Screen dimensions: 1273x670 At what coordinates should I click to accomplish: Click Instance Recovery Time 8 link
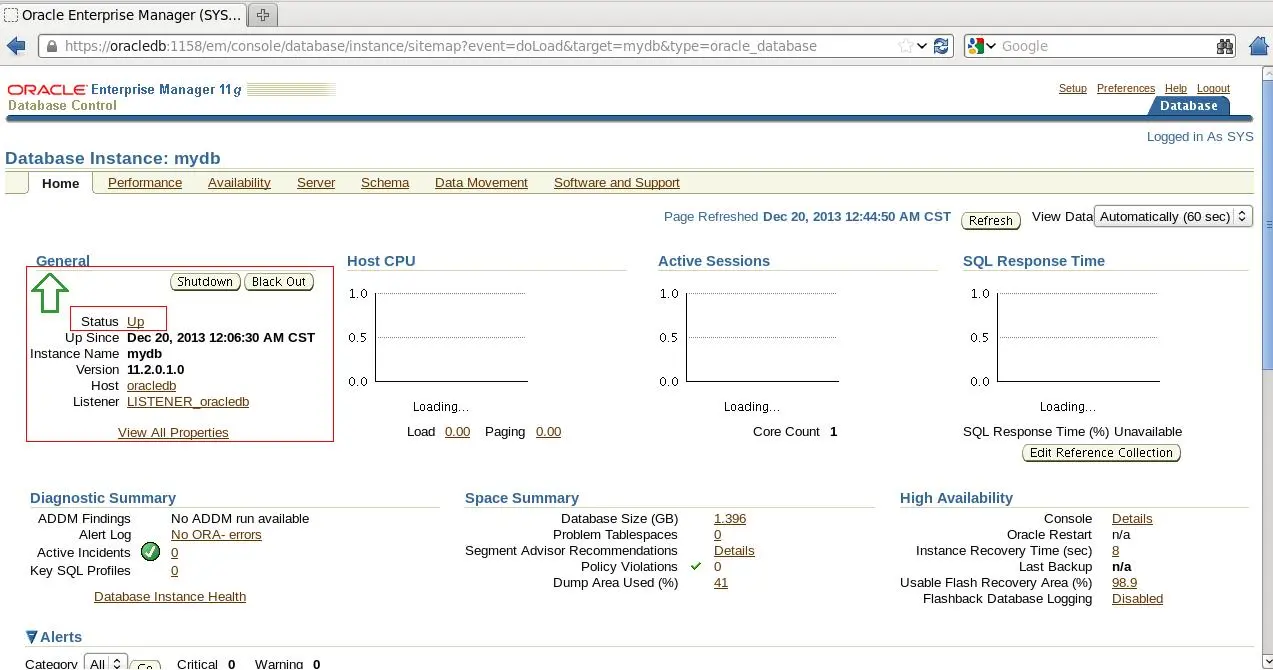click(1115, 551)
